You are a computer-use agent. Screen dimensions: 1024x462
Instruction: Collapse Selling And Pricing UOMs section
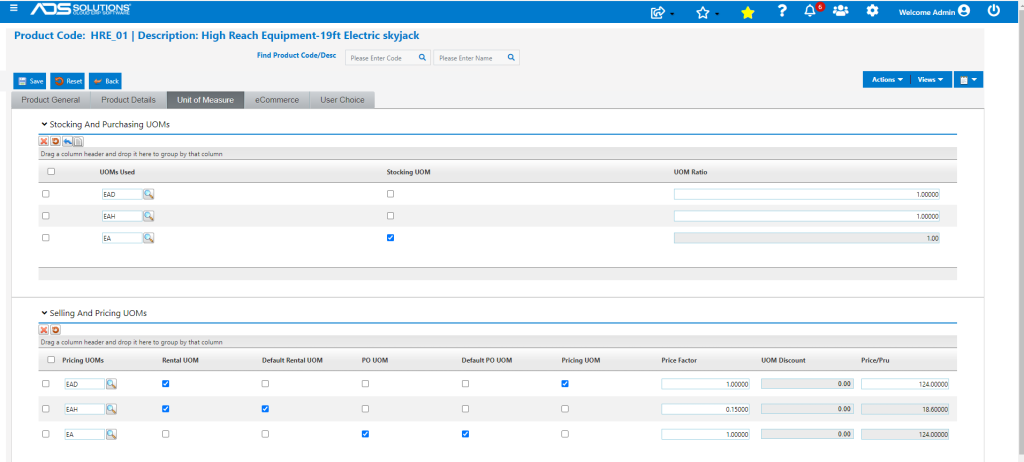pos(44,313)
